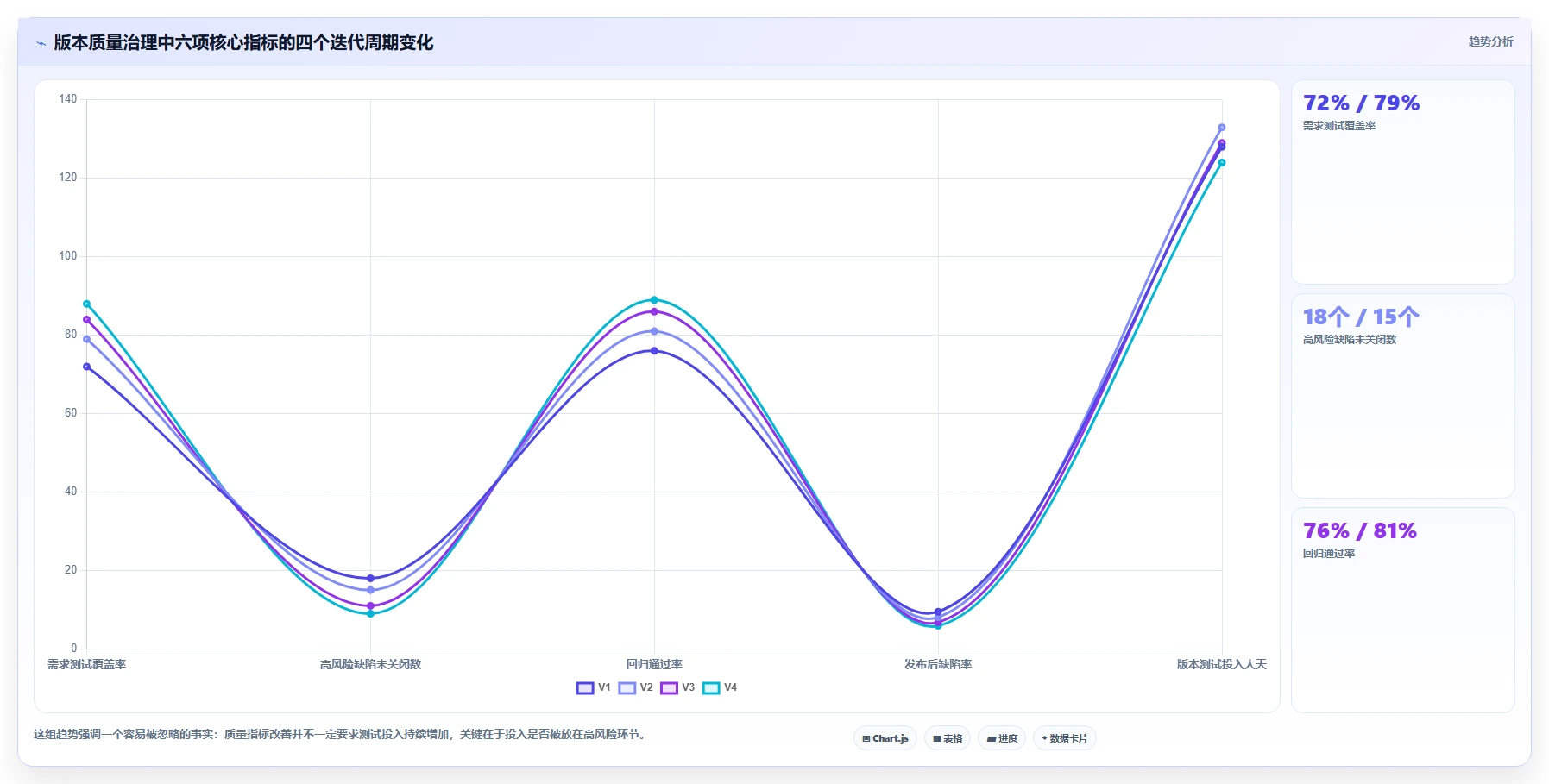Image resolution: width=1549 pixels, height=784 pixels.
Task: Click the V1 point at 高风险缺陷未关闭数 (value 18)
Action: pyautogui.click(x=370, y=579)
